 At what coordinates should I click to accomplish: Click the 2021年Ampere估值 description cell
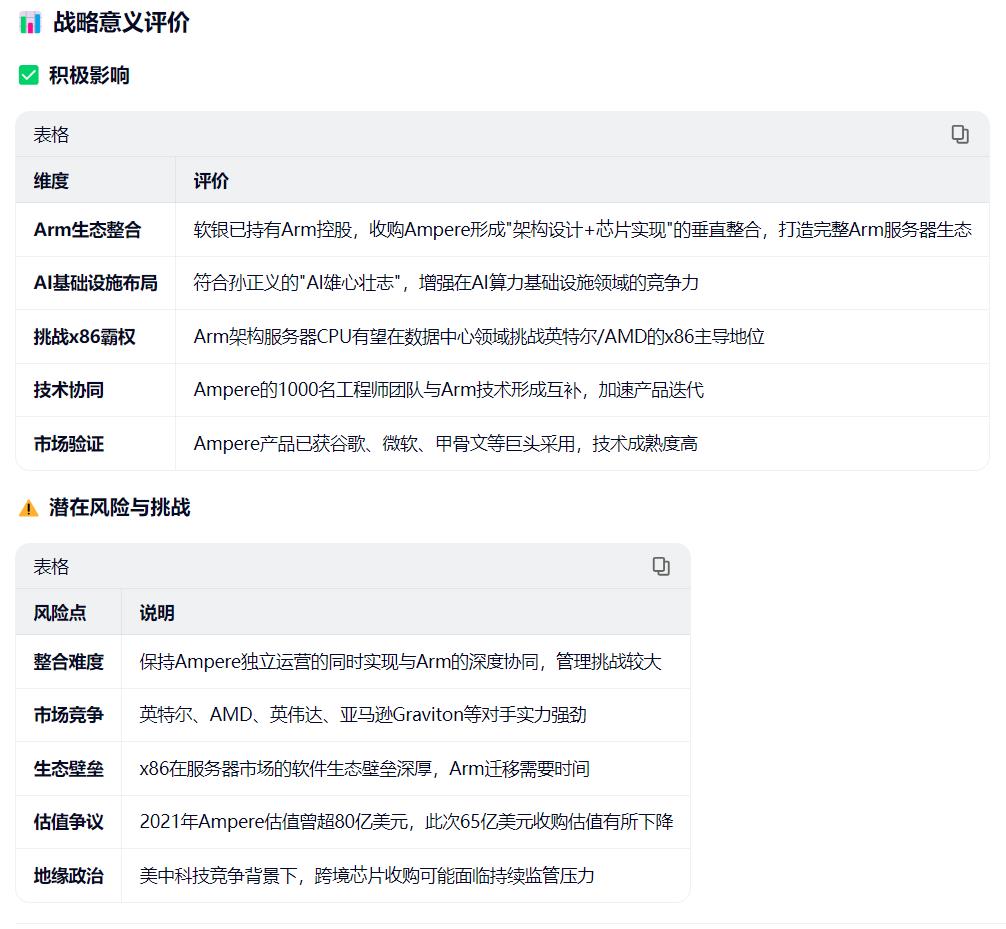407,822
